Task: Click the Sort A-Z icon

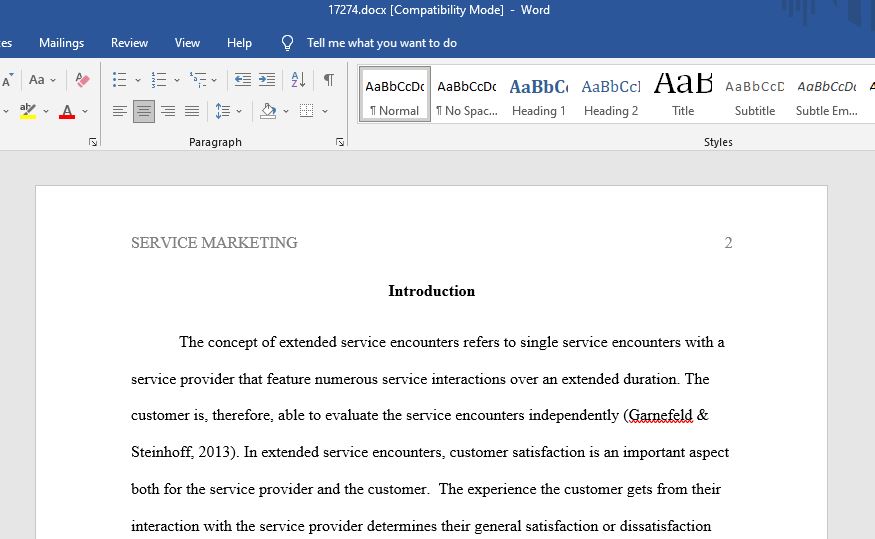Action: coord(298,80)
